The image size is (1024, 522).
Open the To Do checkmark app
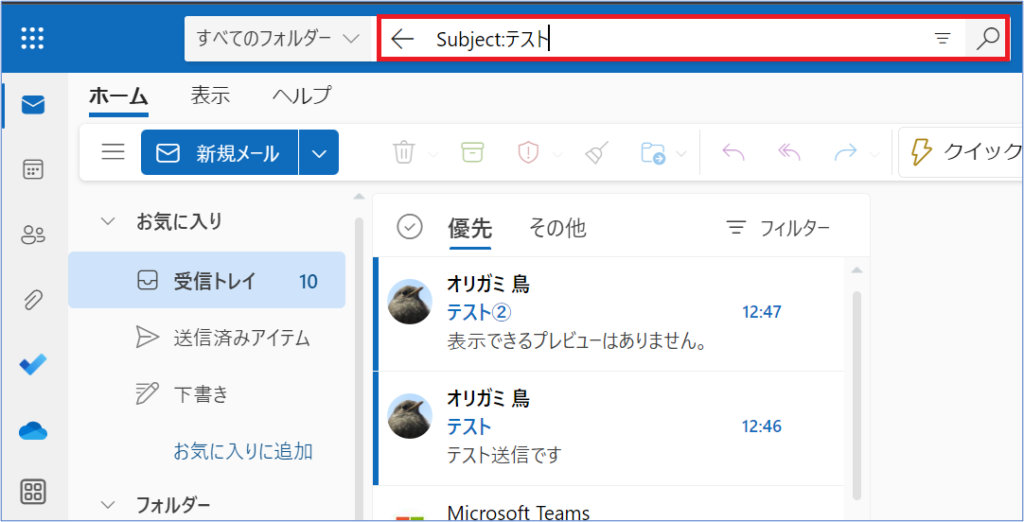point(33,365)
